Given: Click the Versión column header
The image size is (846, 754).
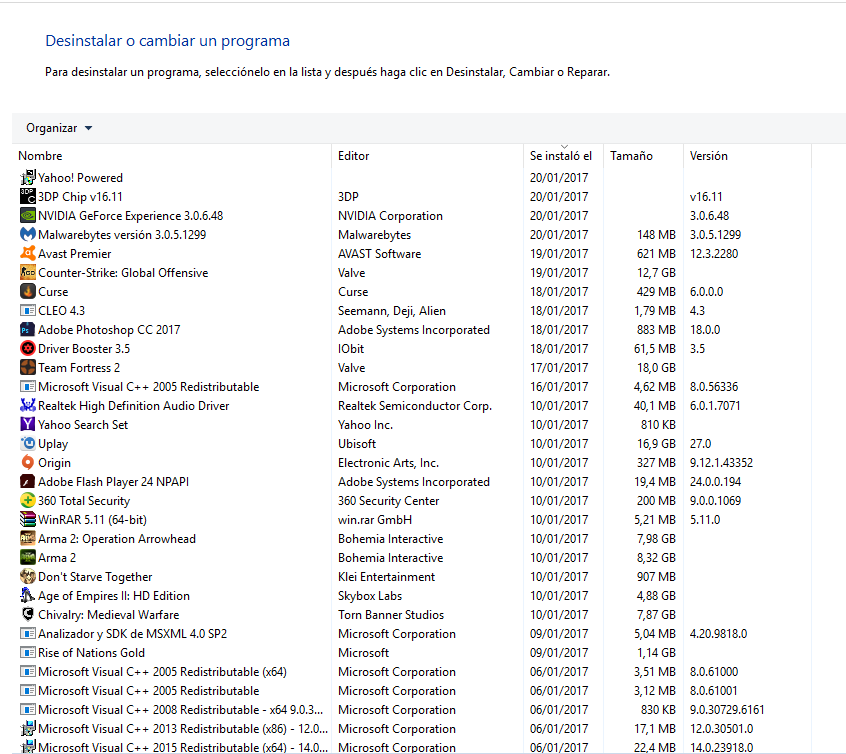Looking at the screenshot, I should point(708,156).
